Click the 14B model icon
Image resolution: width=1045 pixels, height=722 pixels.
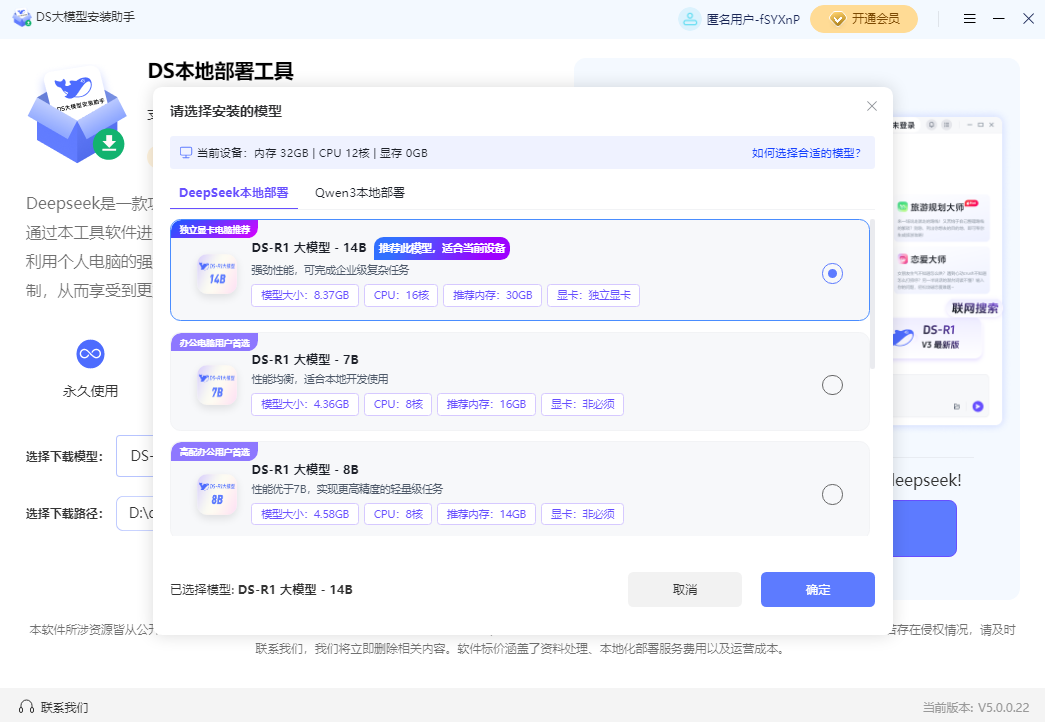[x=217, y=276]
